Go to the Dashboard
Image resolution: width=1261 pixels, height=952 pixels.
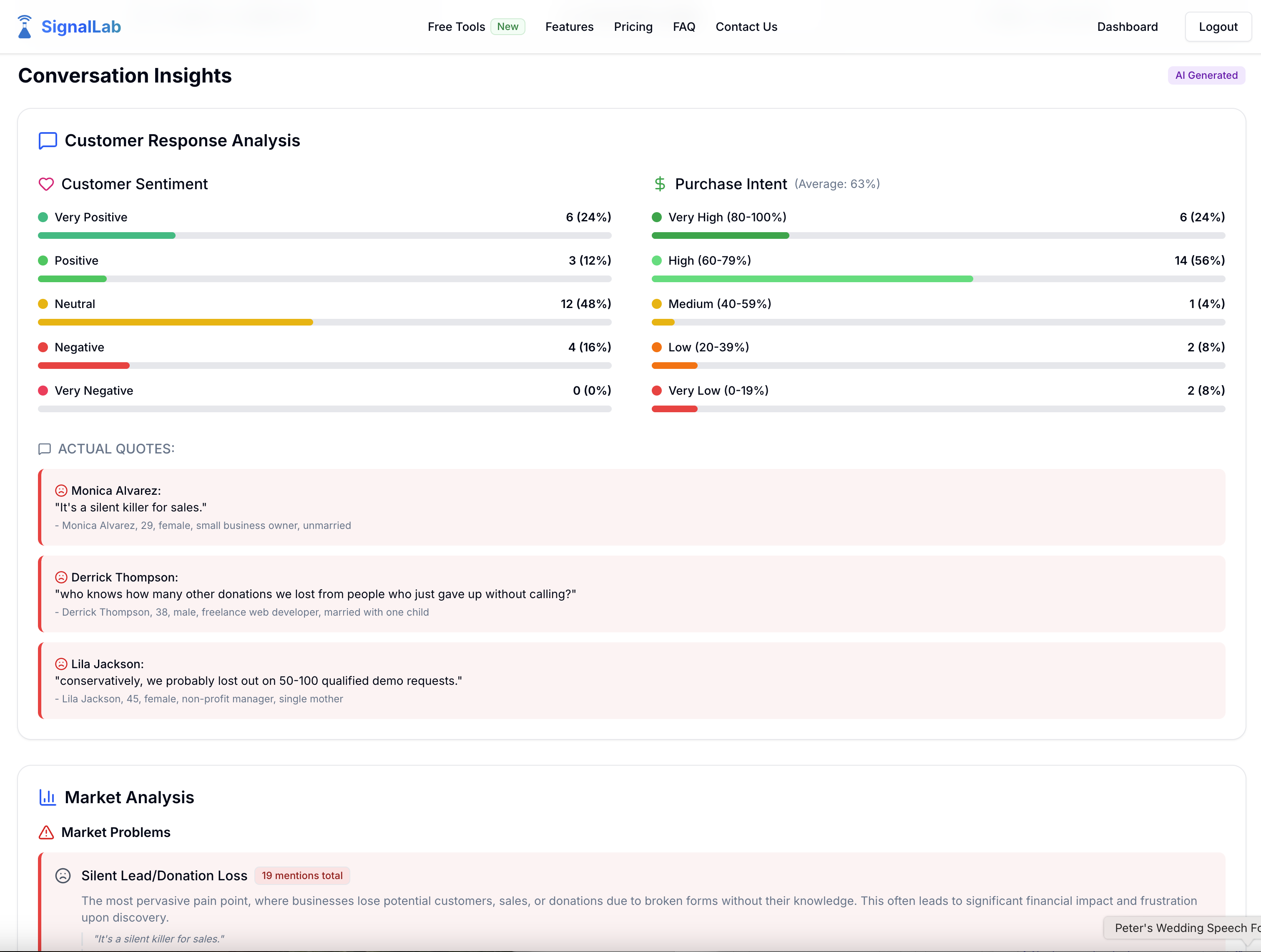pyautogui.click(x=1127, y=26)
